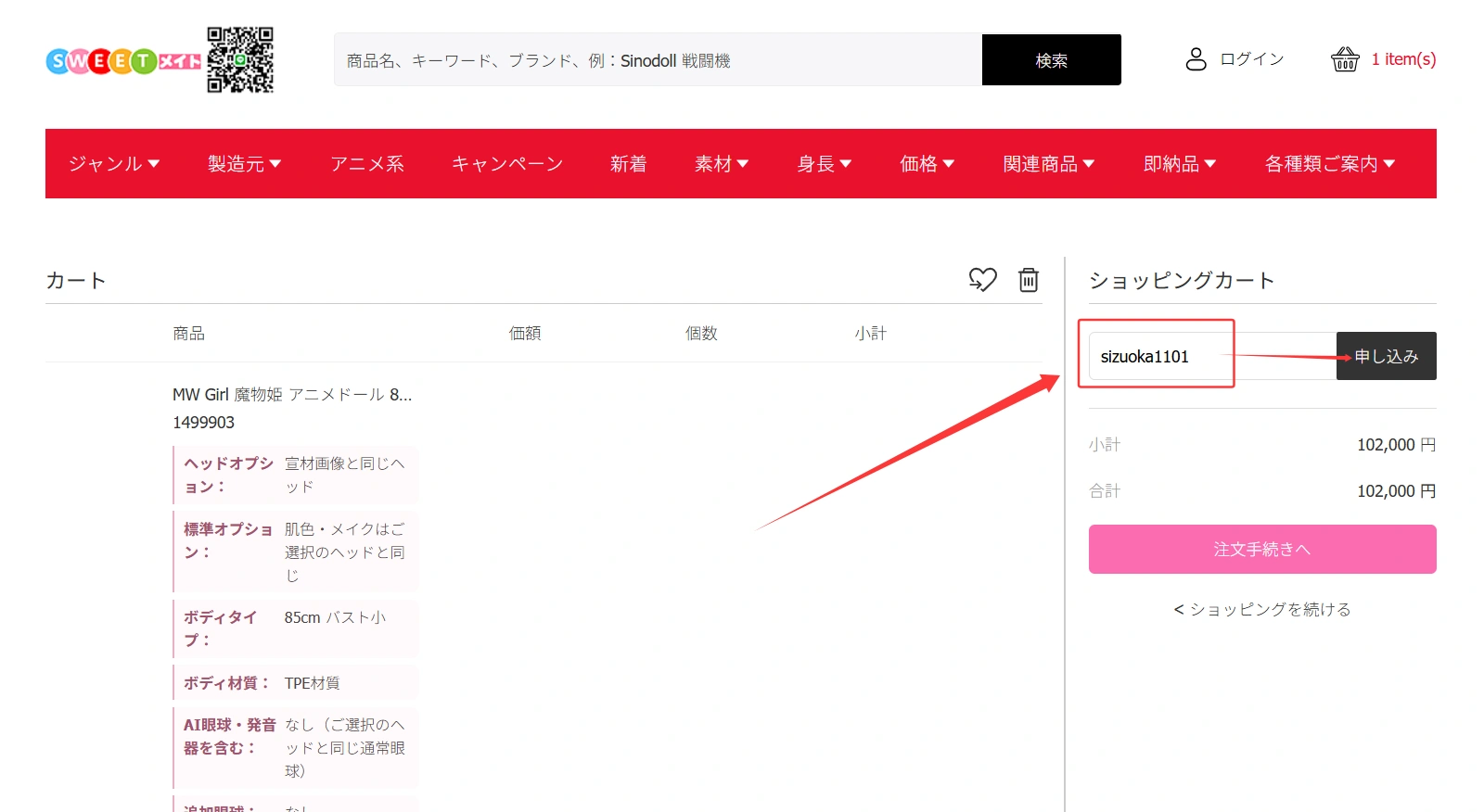Expand the 関連商品 dropdown menu
Screen dimensions: 1484x812
pyautogui.click(x=1049, y=164)
